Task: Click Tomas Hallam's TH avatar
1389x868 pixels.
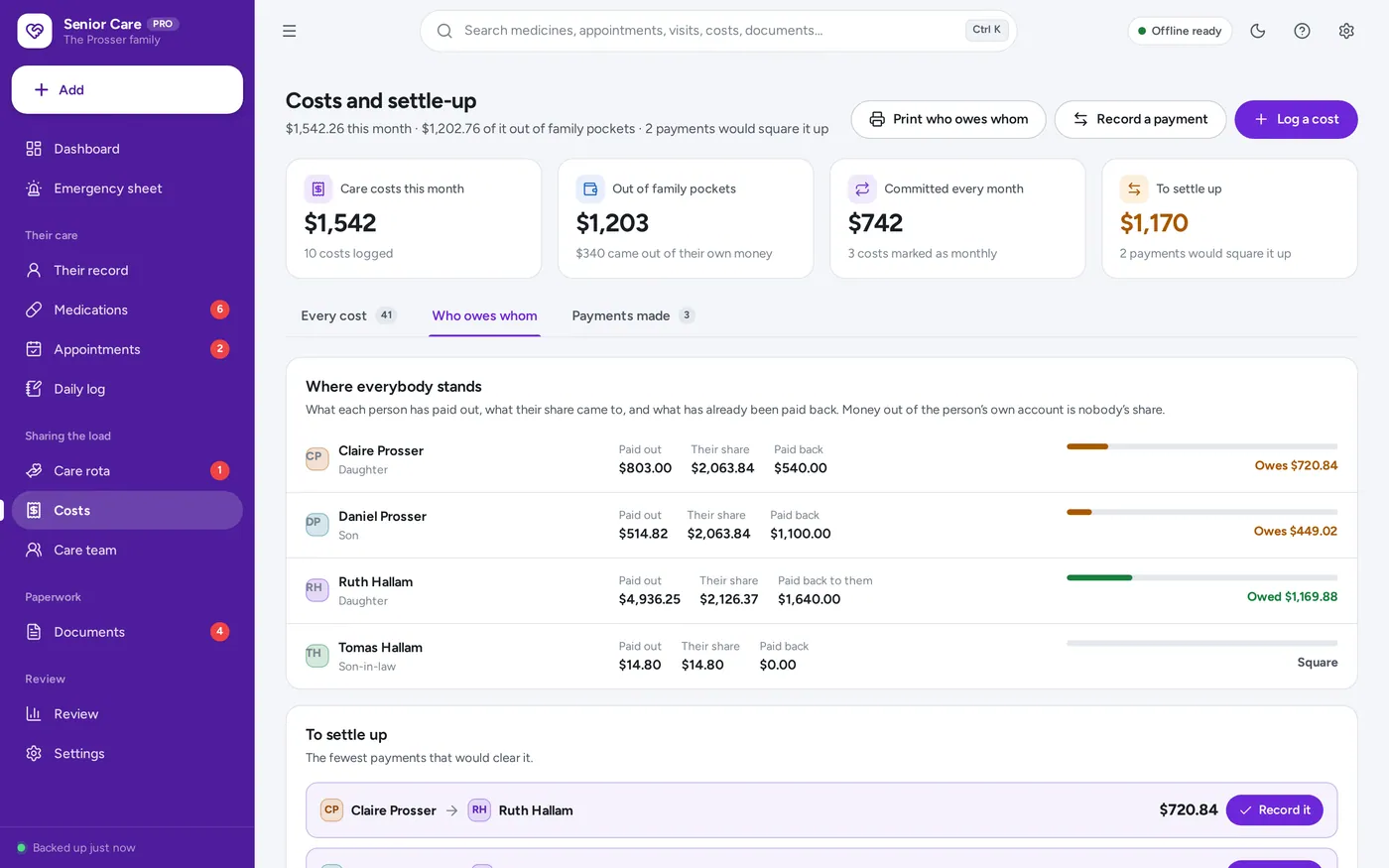Action: (316, 655)
